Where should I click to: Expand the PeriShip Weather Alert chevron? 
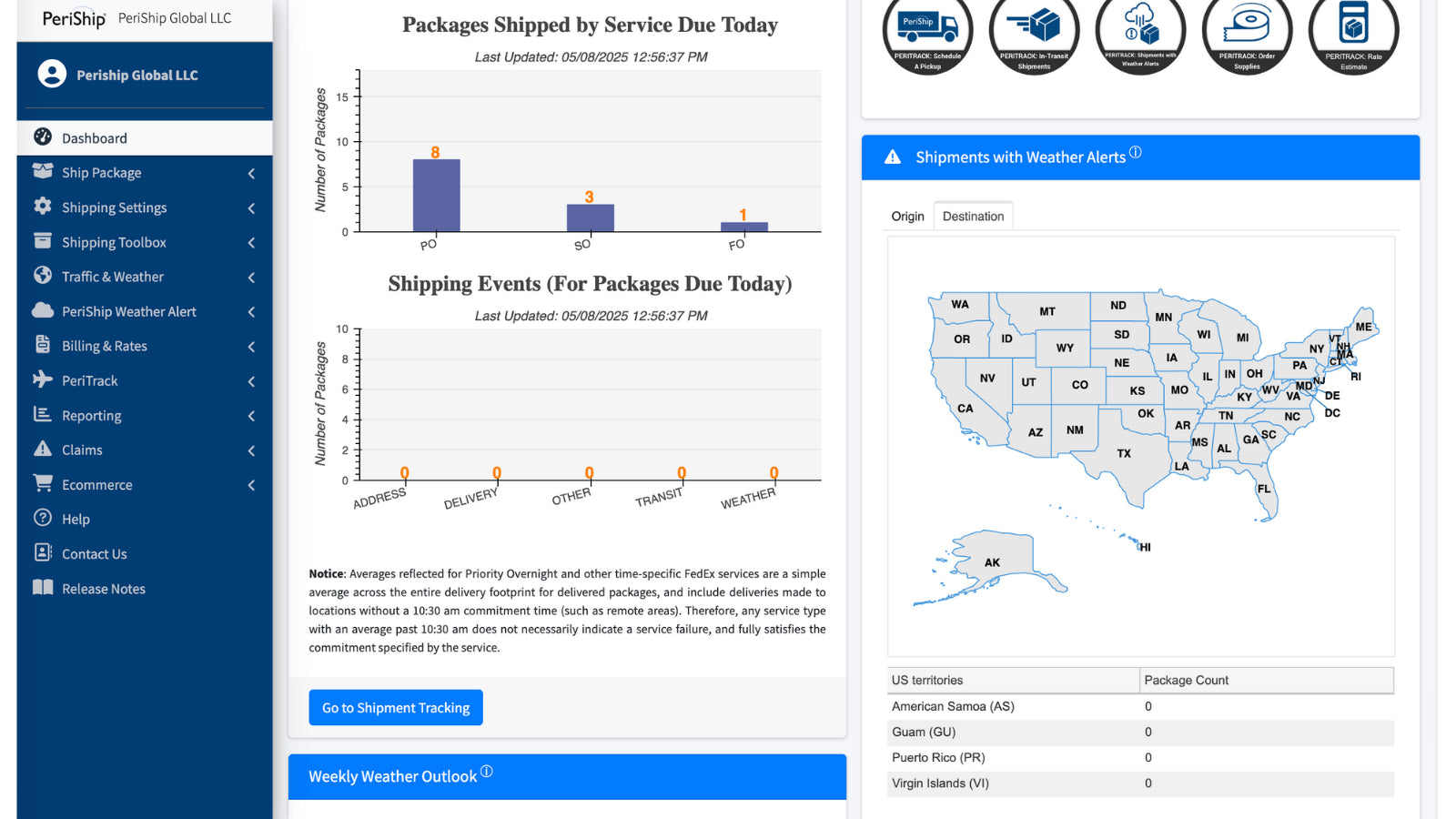click(251, 311)
